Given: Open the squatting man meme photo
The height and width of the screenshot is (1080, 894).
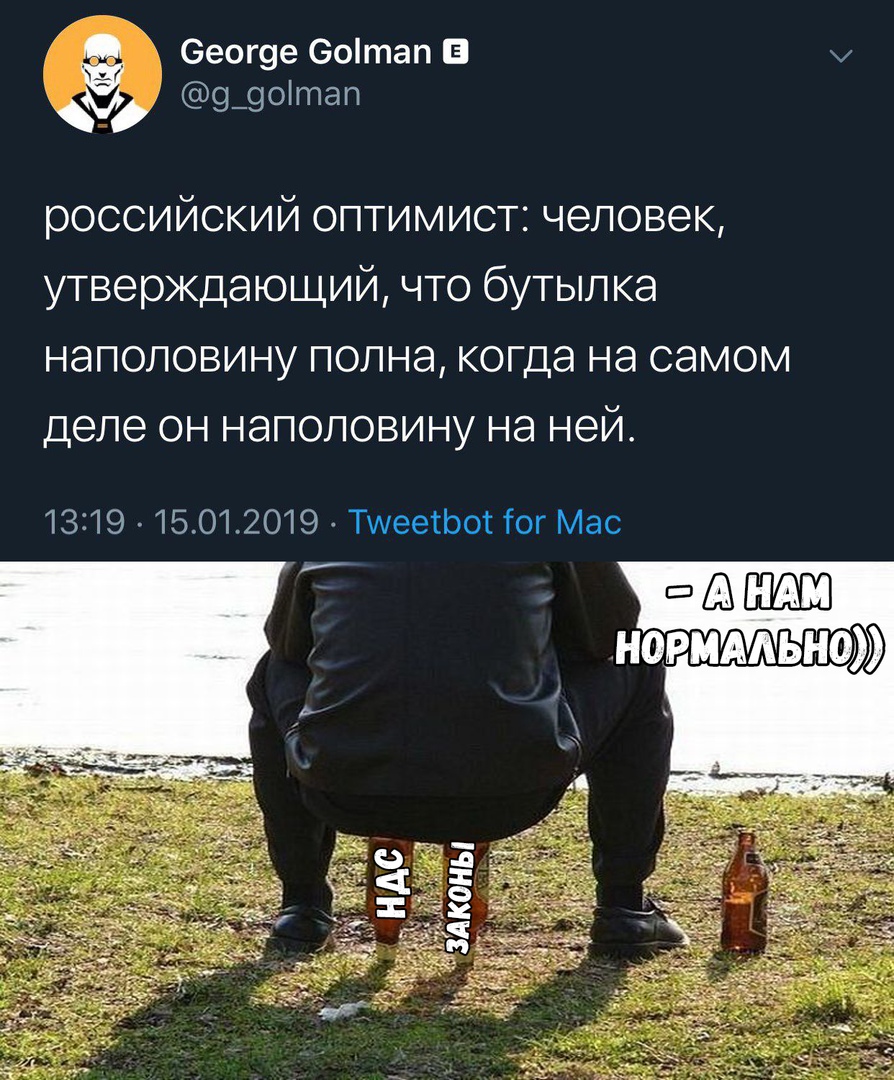Looking at the screenshot, I should (447, 820).
